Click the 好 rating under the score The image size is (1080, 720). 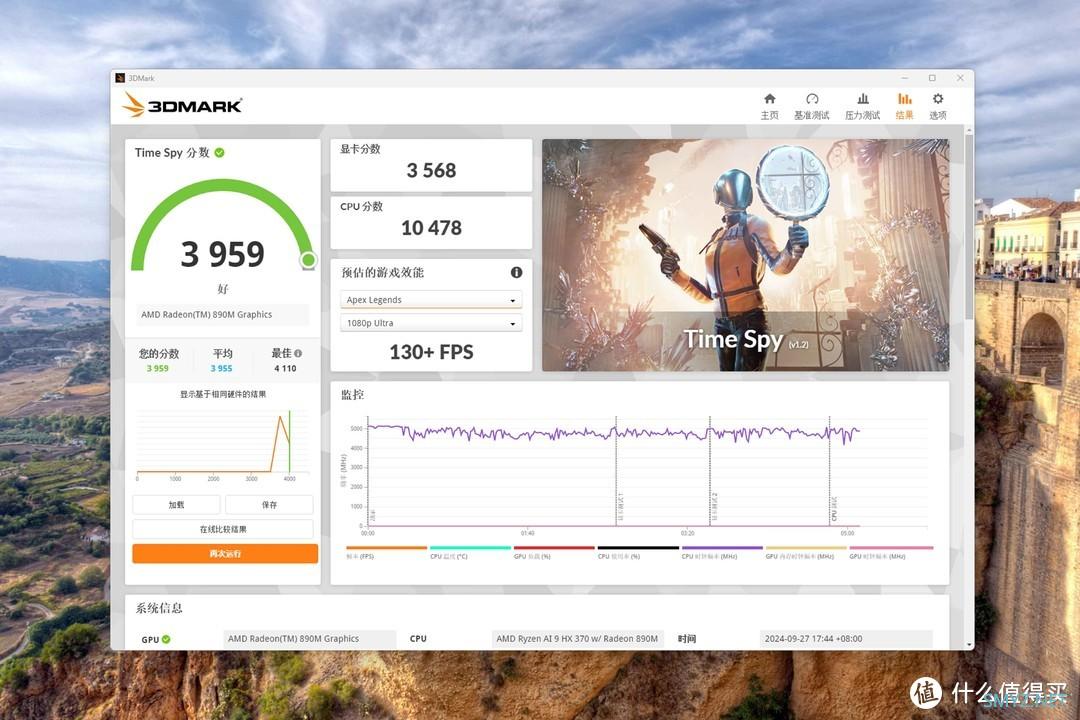[x=222, y=289]
